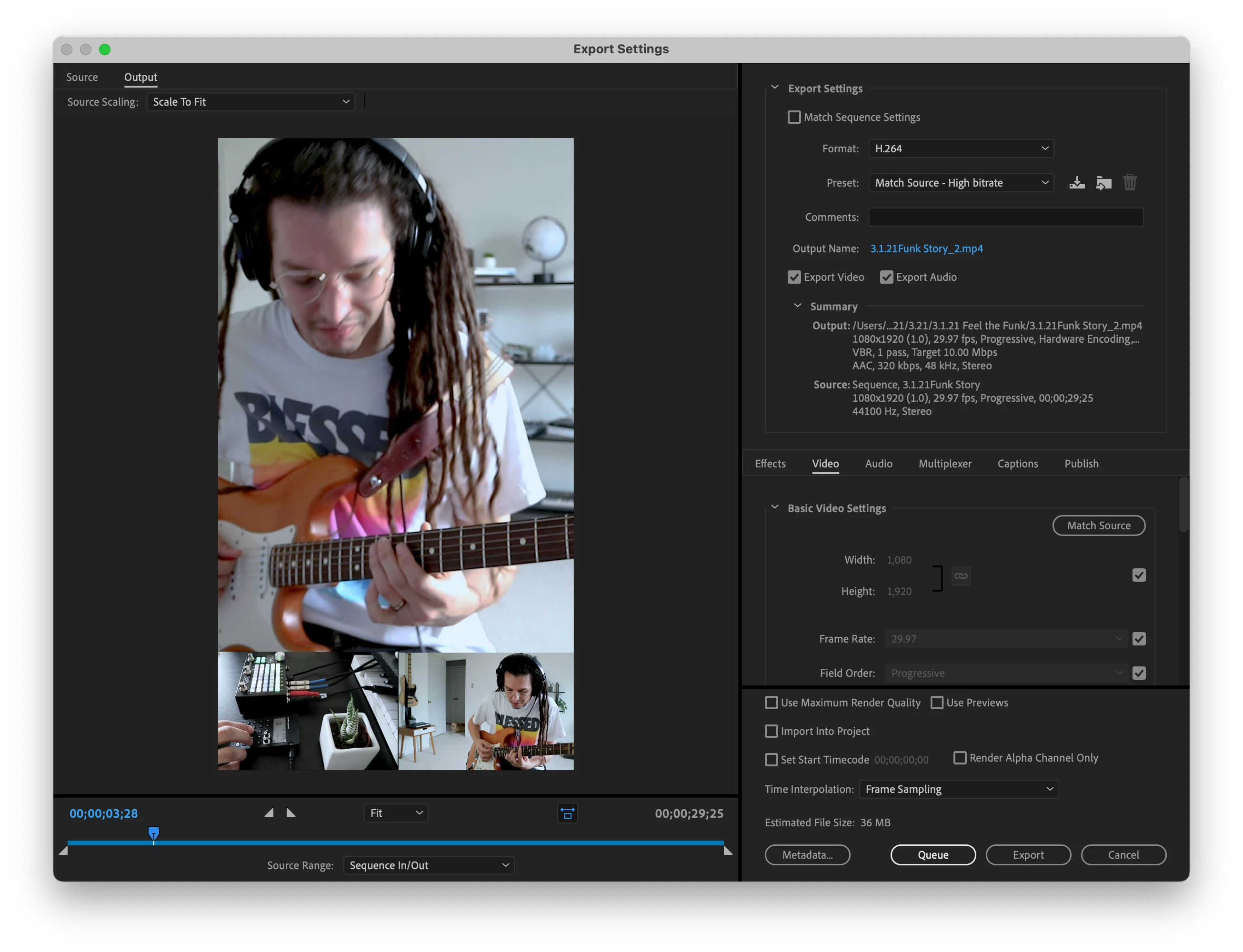Click the Queue button

tap(933, 854)
